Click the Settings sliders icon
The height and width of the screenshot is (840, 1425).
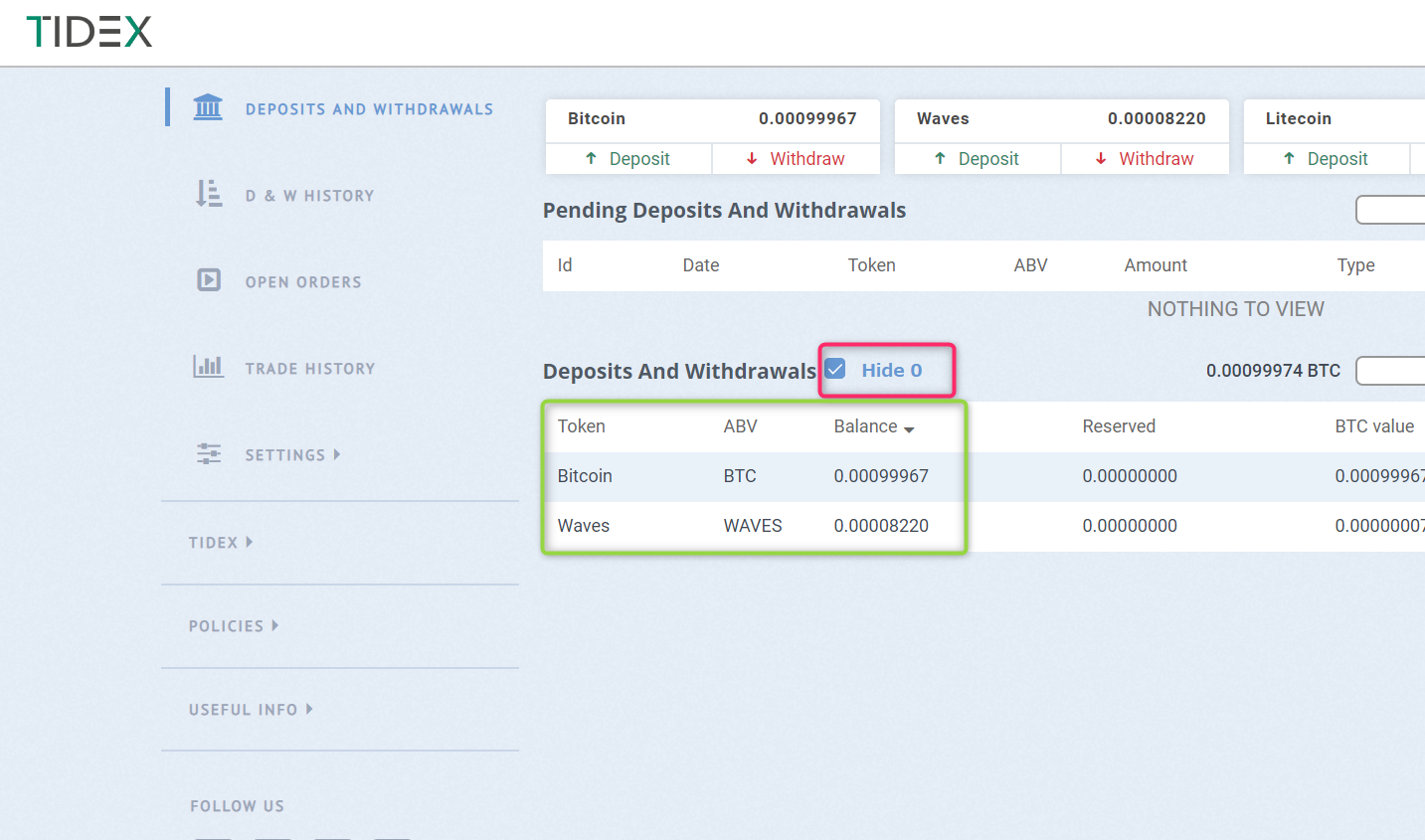[x=208, y=454]
